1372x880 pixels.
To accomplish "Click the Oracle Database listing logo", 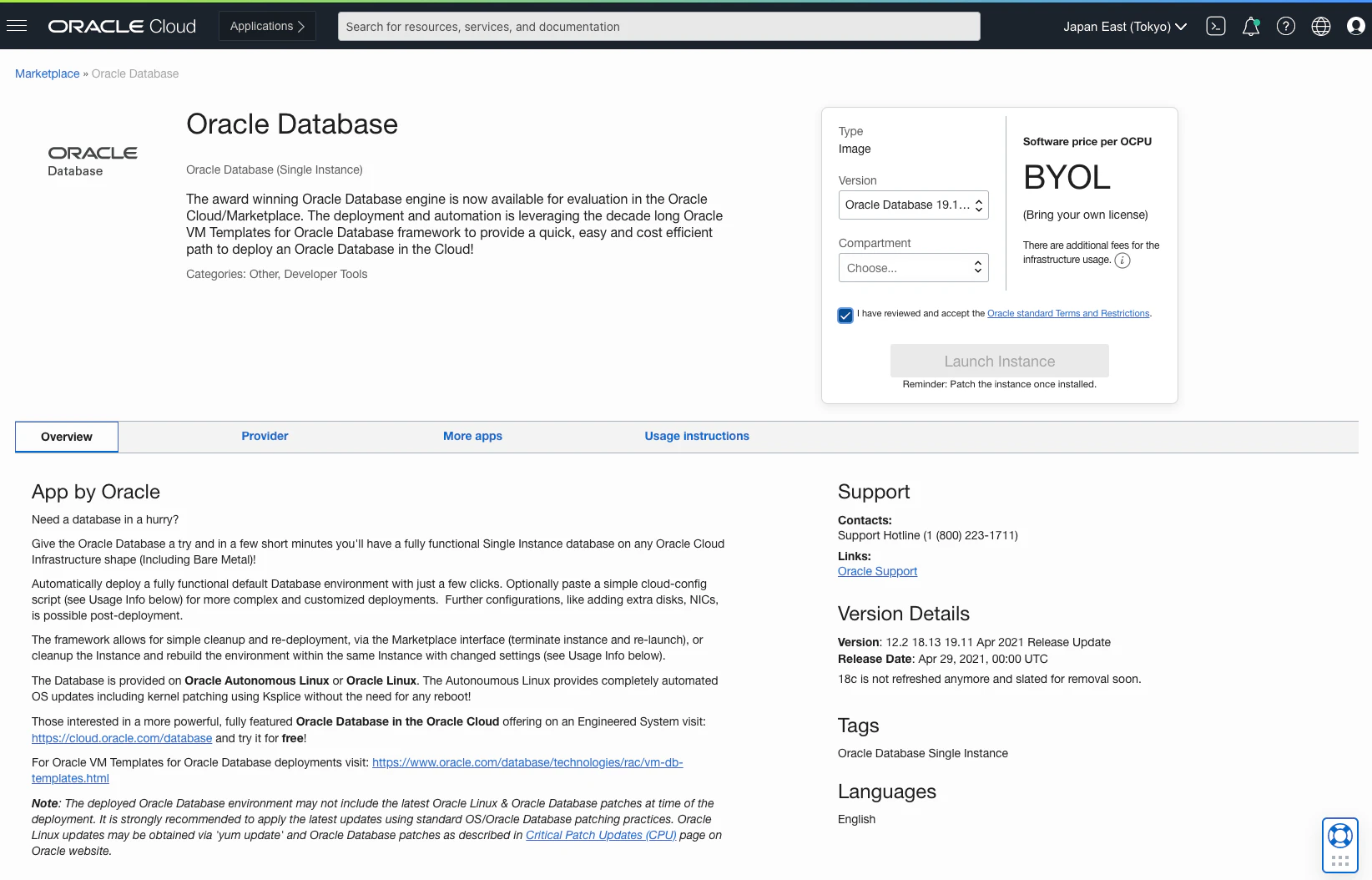I will point(93,161).
